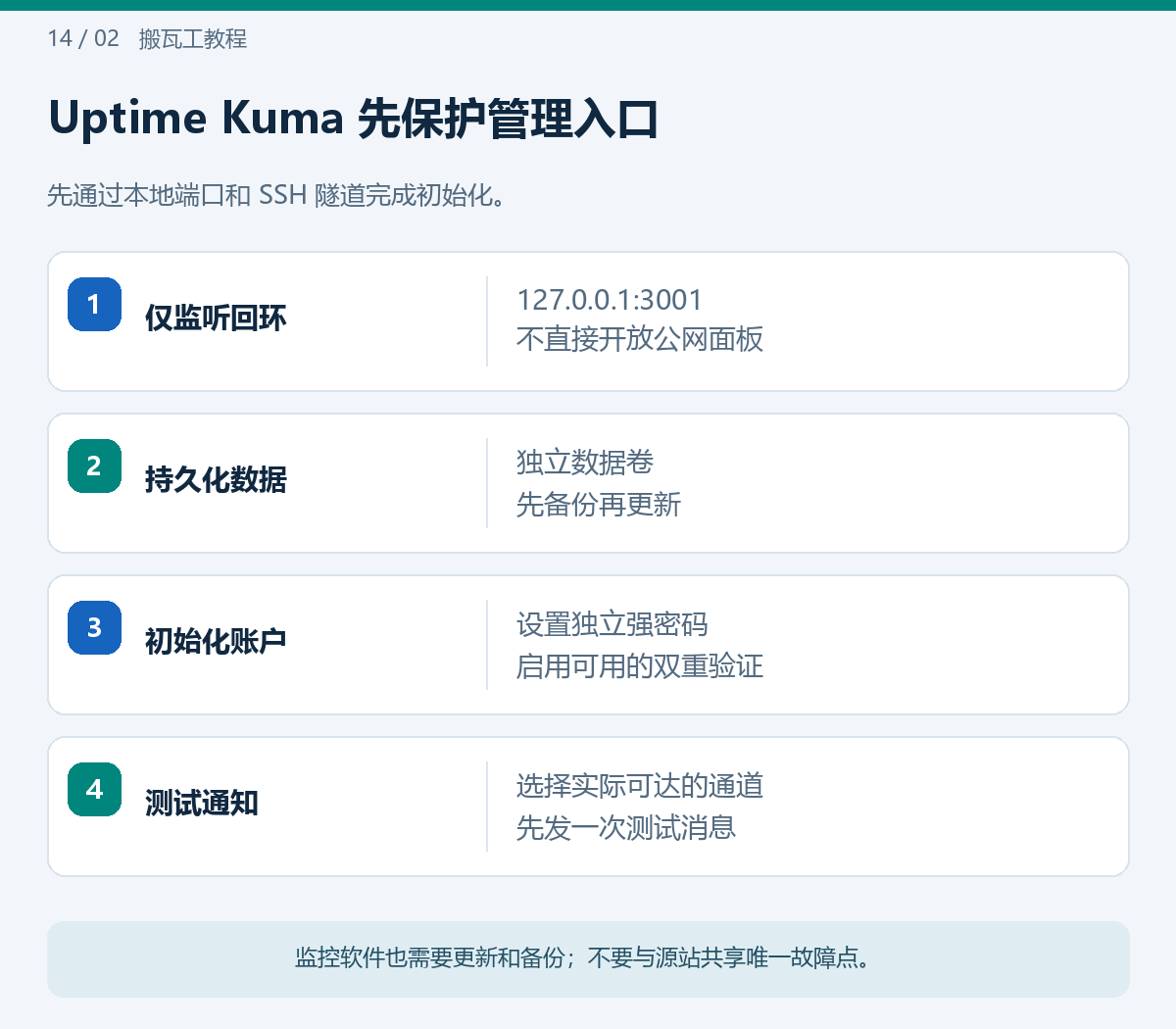Click the text 选择实际可达的通道
This screenshot has height=1029, width=1176.
(x=640, y=786)
